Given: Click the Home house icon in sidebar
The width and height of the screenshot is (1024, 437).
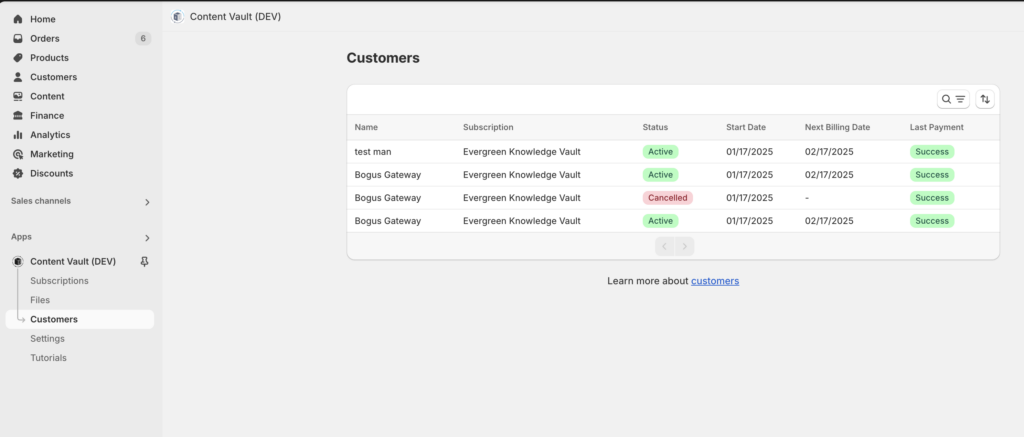Looking at the screenshot, I should [18, 20].
